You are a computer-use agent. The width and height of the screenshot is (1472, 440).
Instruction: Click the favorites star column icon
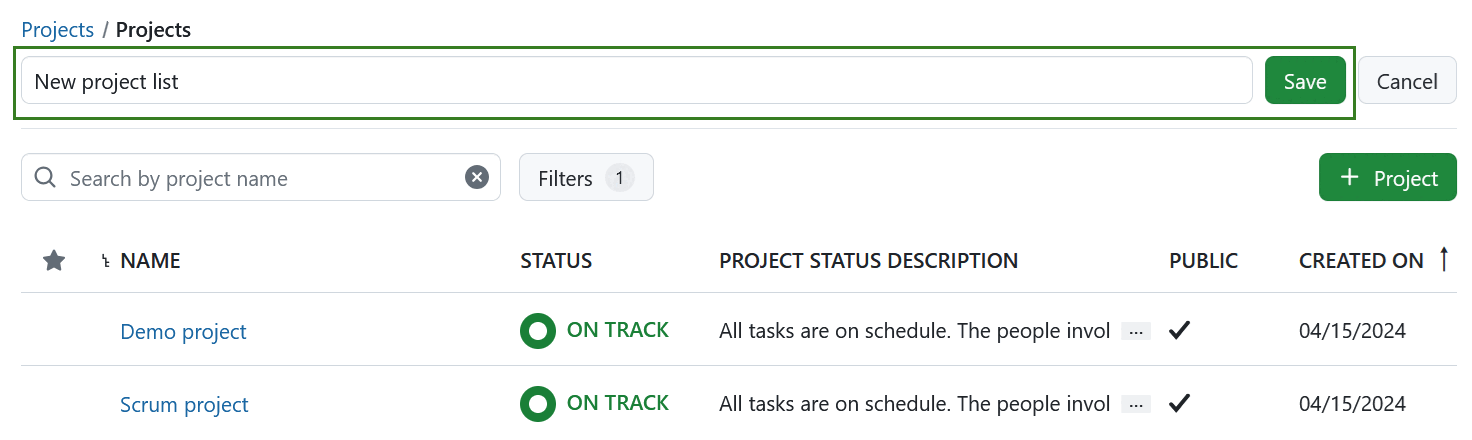pyautogui.click(x=54, y=261)
